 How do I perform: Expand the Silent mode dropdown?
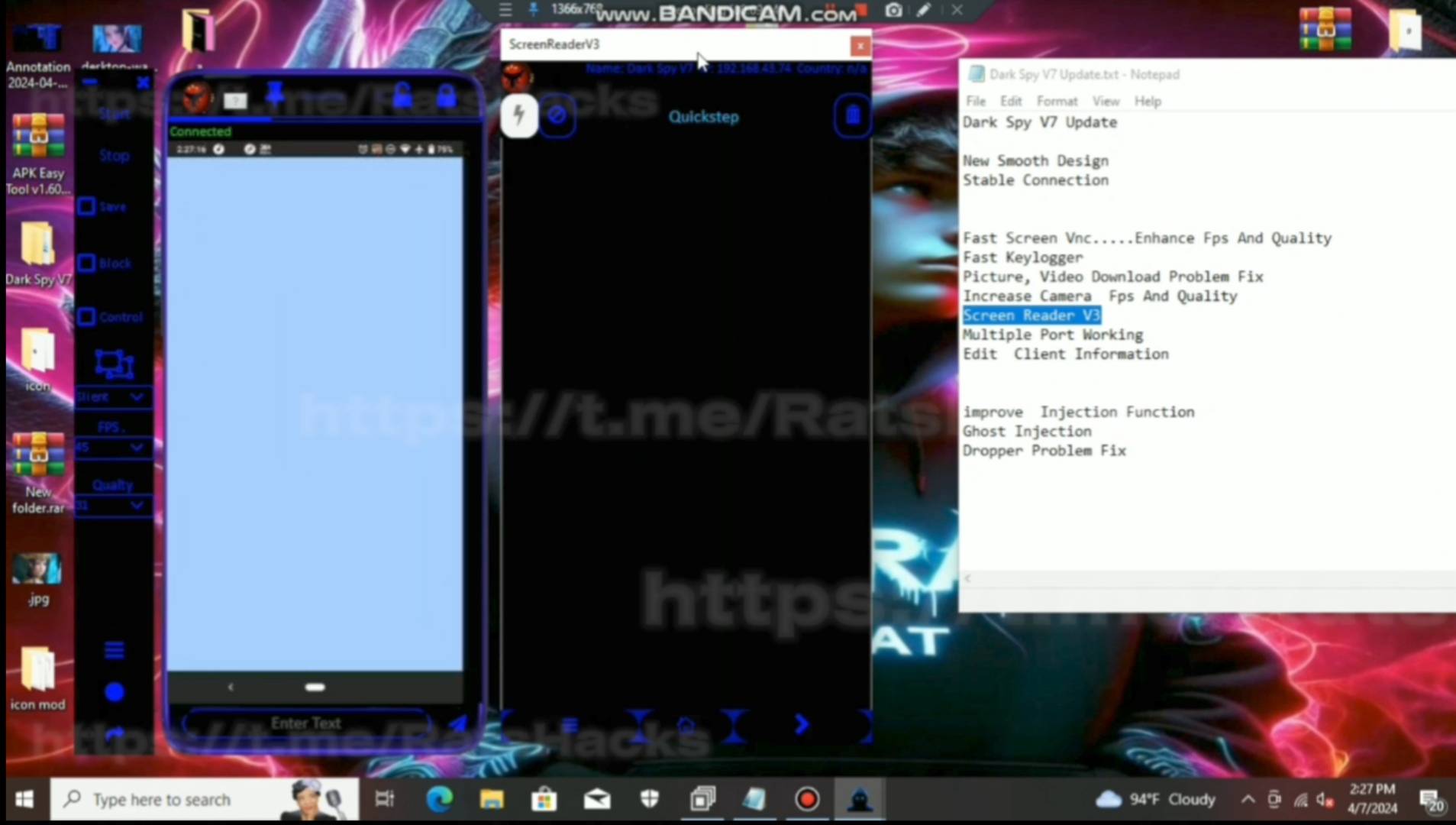tap(137, 397)
